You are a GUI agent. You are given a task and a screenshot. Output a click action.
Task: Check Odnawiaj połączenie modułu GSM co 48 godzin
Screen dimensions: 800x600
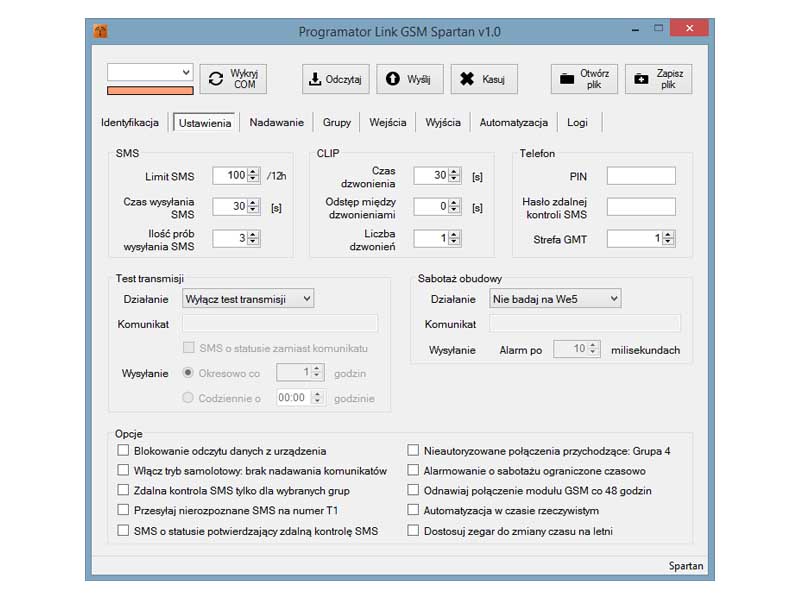pyautogui.click(x=413, y=490)
